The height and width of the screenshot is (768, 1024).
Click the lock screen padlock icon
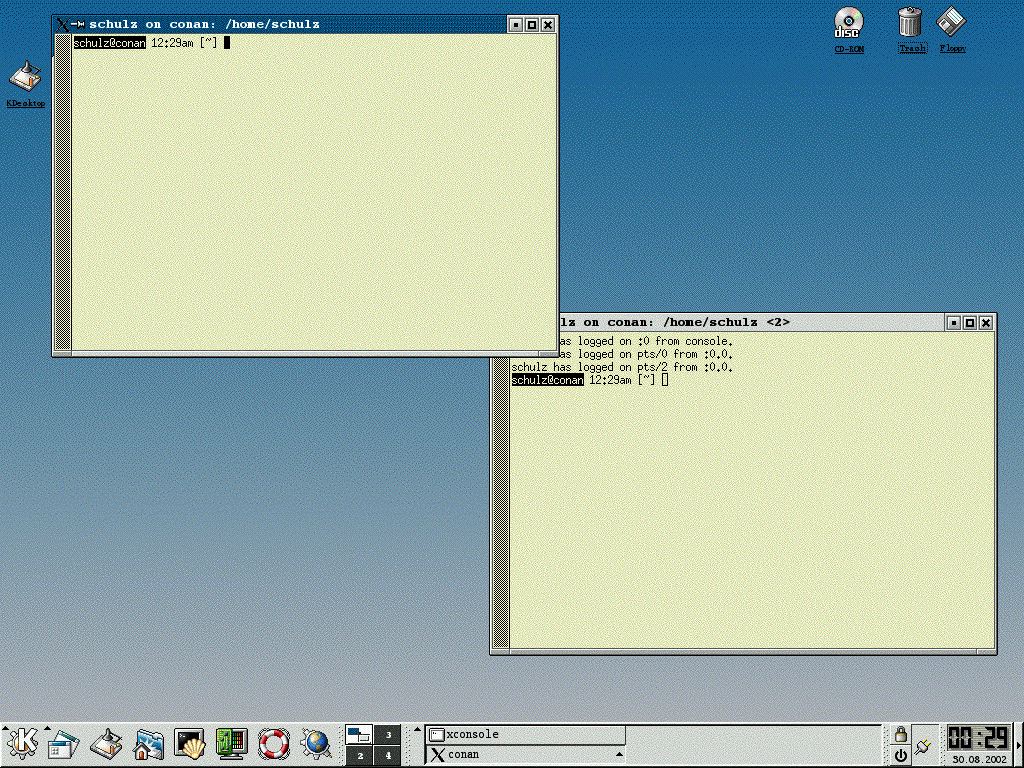(900, 734)
